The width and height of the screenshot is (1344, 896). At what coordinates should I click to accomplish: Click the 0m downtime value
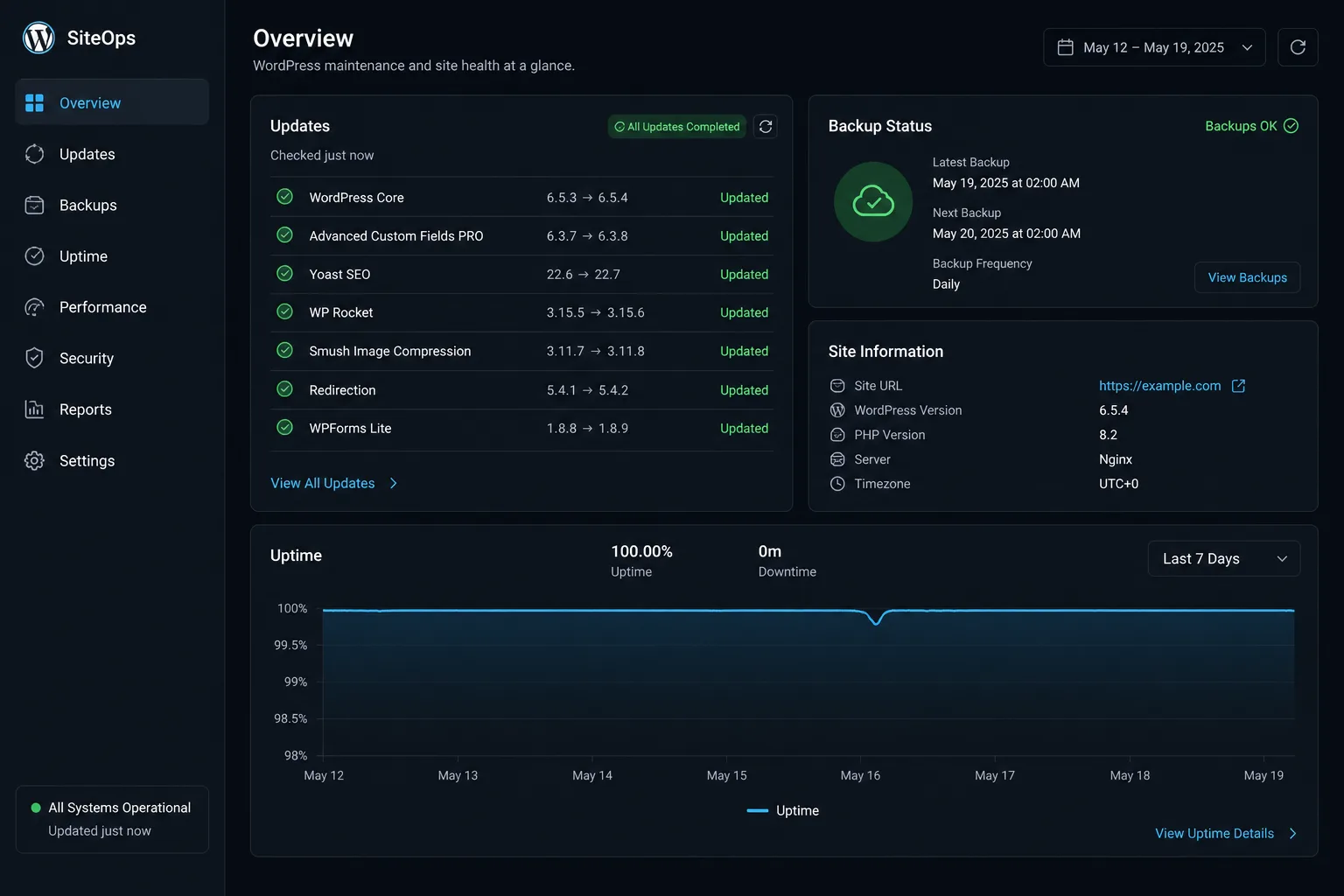pyautogui.click(x=770, y=551)
